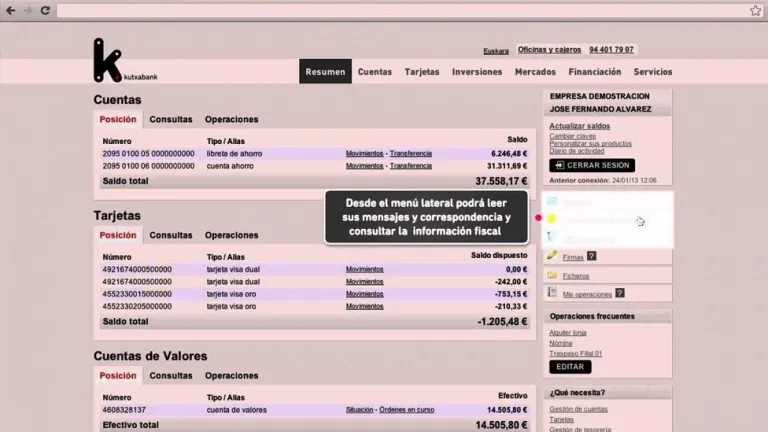The image size is (768, 432).
Task: Click the browser back arrow
Action: (x=11, y=10)
